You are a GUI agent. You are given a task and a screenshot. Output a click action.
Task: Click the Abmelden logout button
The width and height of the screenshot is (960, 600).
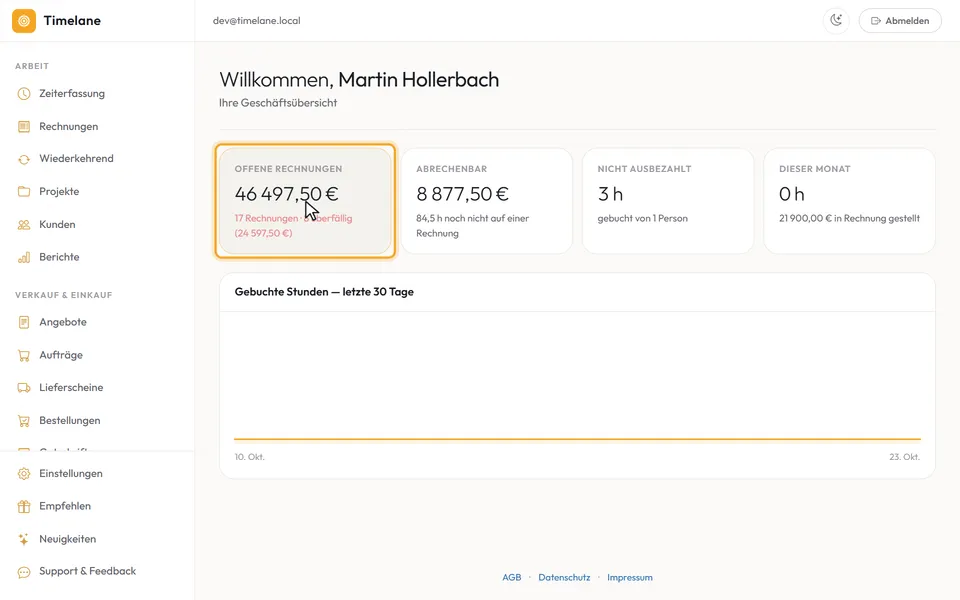pyautogui.click(x=900, y=21)
